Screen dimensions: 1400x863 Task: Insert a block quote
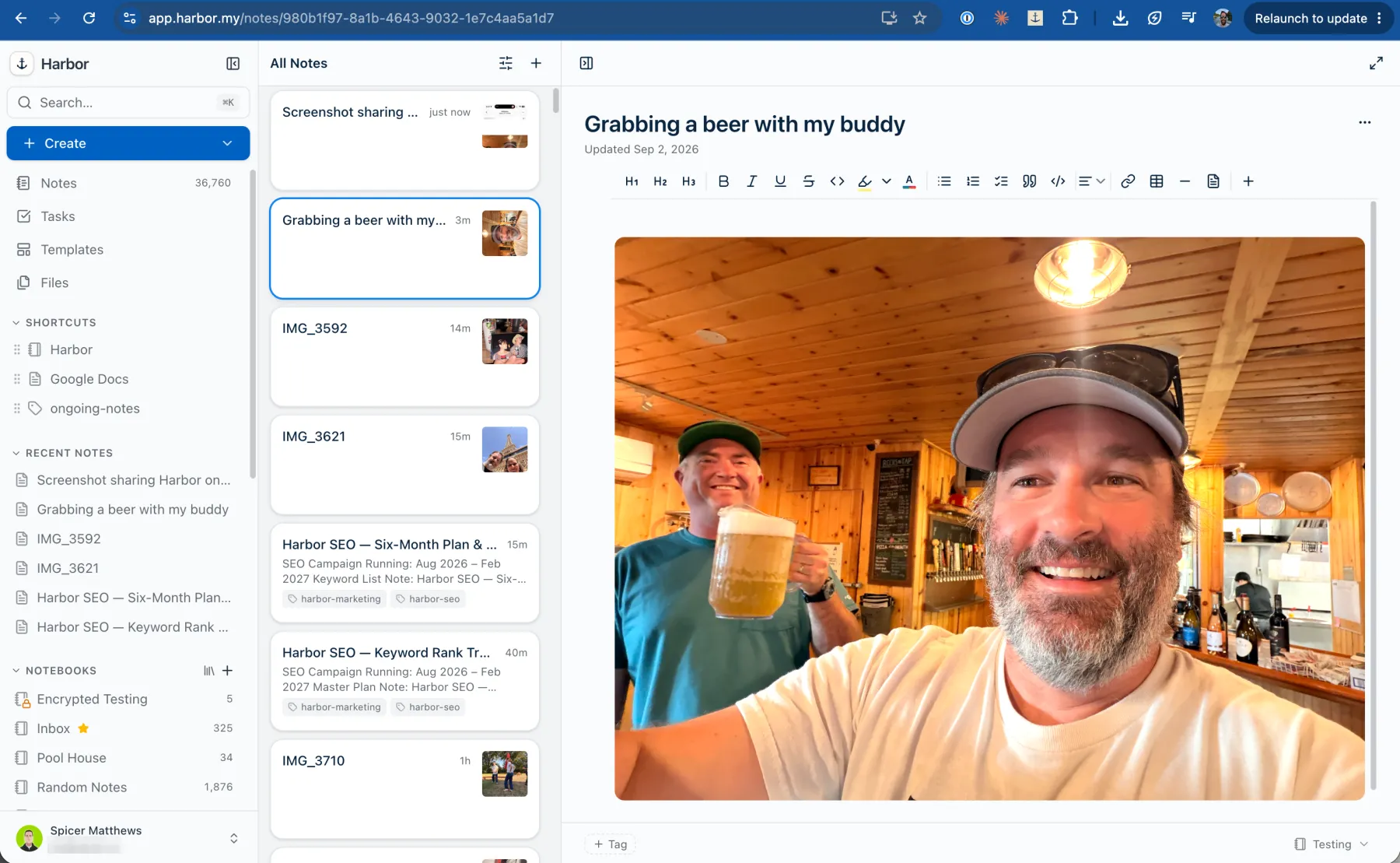(1029, 181)
